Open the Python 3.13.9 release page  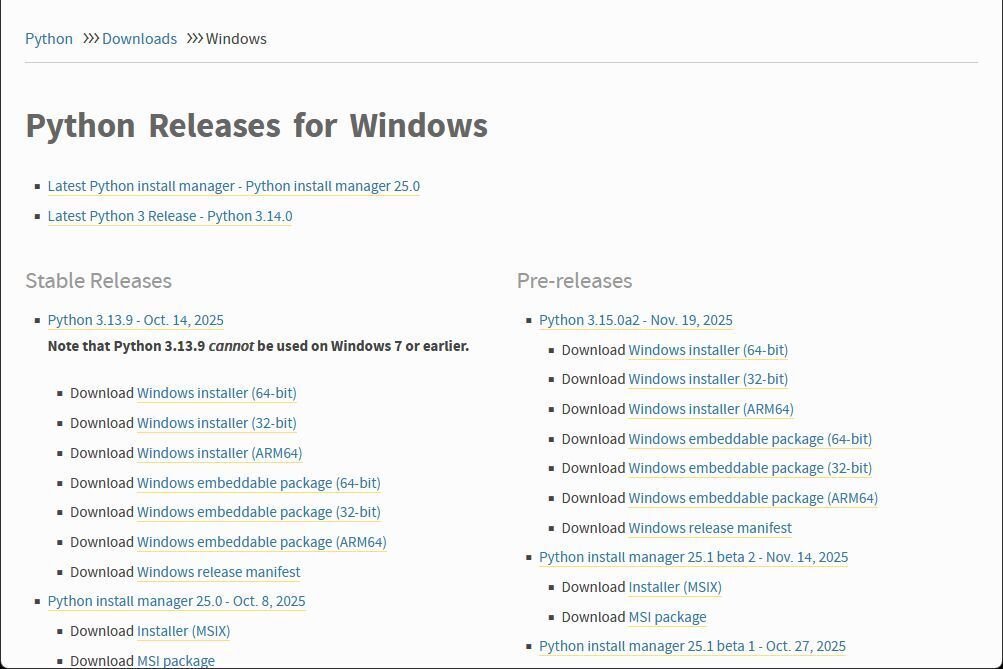coord(135,320)
